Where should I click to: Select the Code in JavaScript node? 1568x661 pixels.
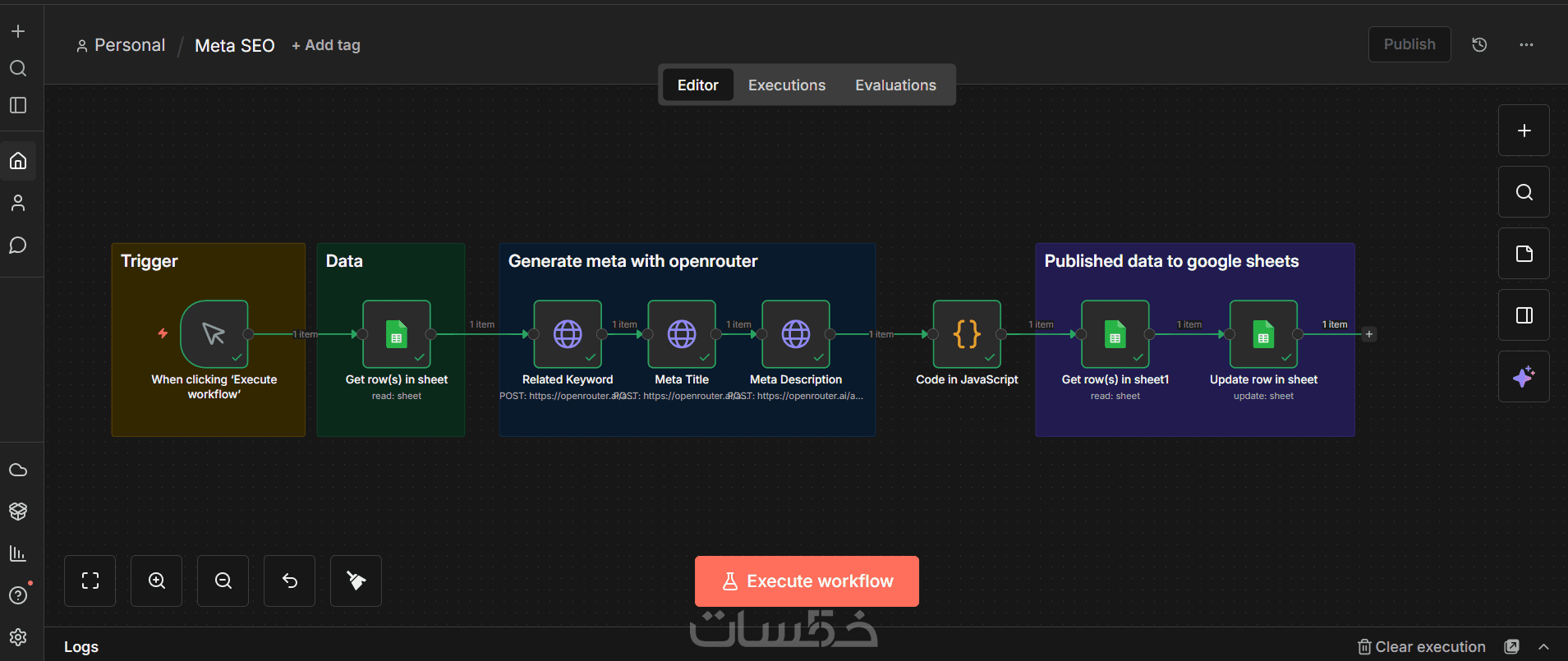pyautogui.click(x=967, y=334)
